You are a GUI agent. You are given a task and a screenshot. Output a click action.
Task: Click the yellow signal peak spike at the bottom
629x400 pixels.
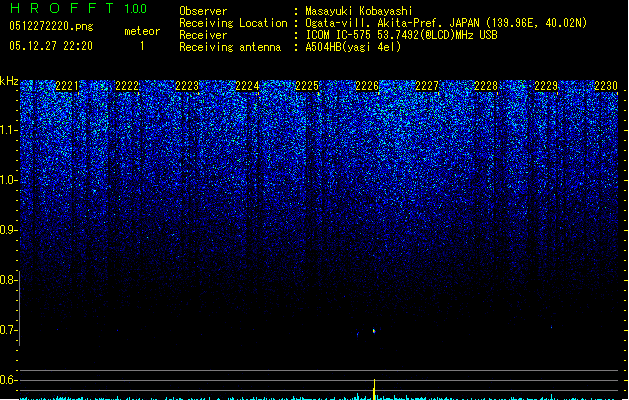(374, 389)
